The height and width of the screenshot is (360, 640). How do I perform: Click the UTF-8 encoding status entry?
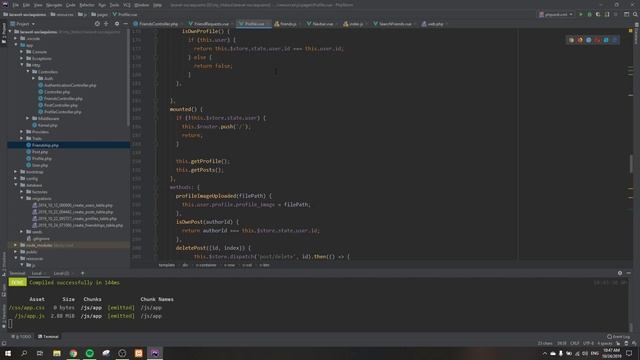tap(588, 343)
